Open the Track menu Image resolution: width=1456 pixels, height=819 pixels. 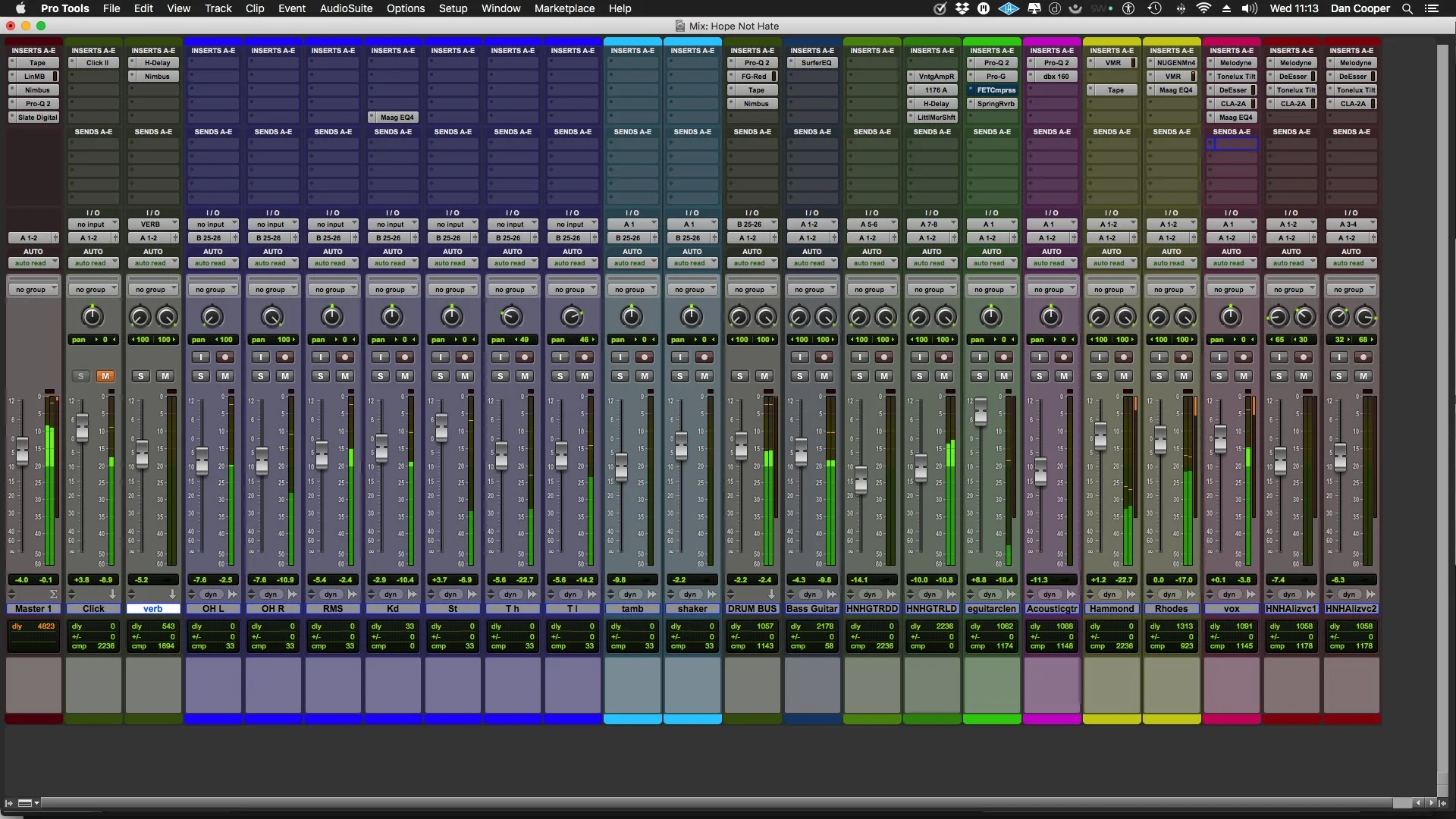click(218, 8)
